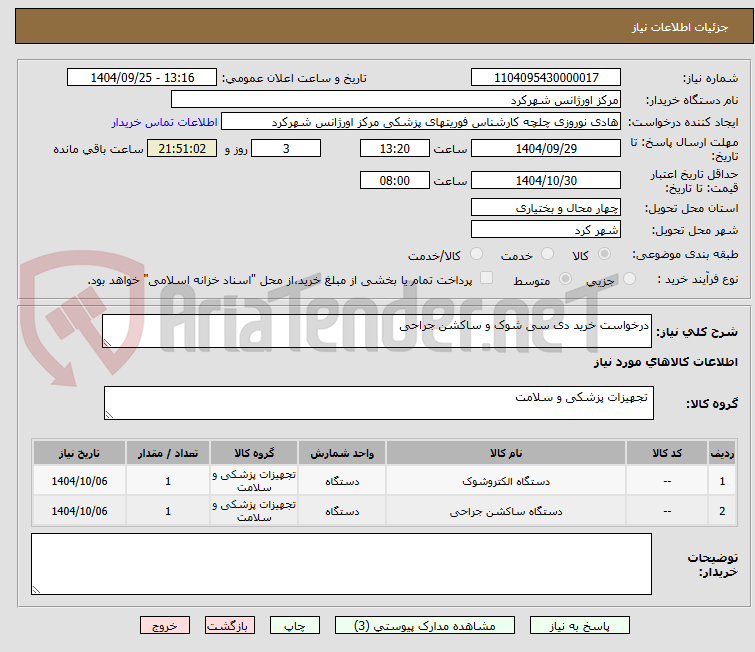
Task: Click the price validity date 1404/10/30
Action: (546, 180)
